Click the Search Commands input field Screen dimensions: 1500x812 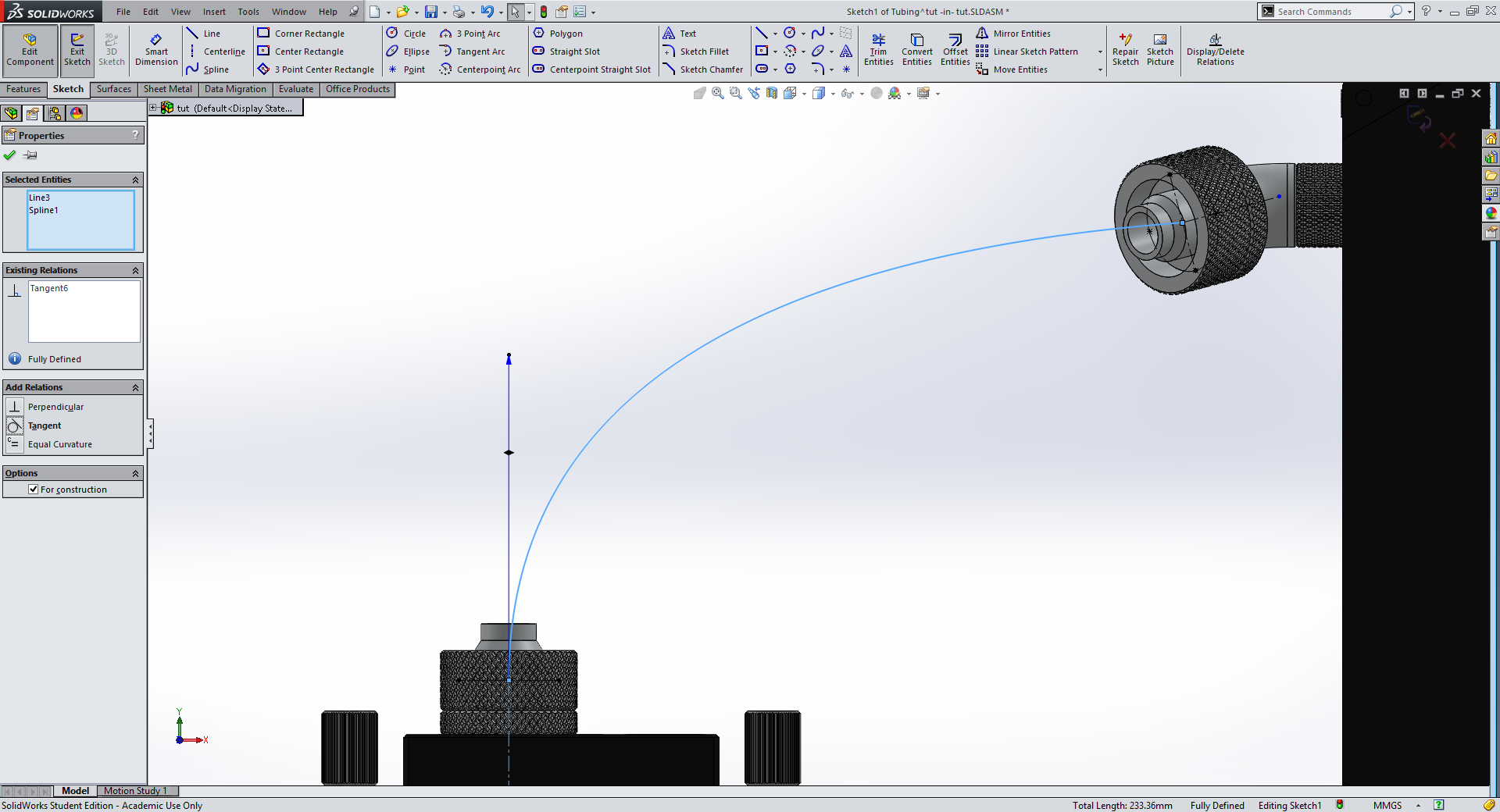(x=1330, y=12)
